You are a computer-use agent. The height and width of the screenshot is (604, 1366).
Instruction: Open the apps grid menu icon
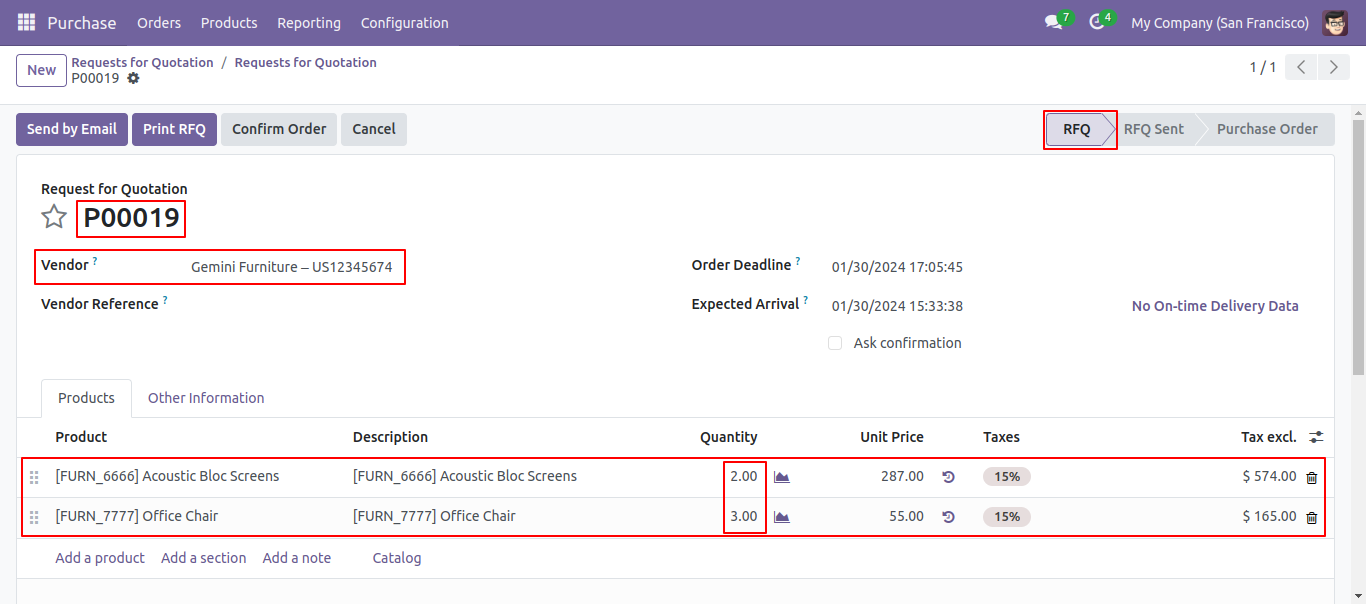point(26,22)
